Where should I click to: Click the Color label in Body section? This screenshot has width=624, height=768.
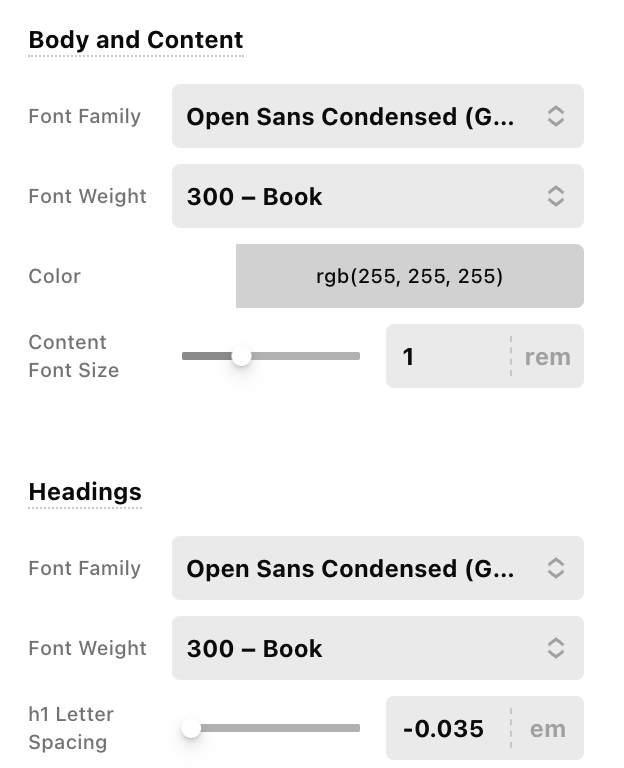click(55, 276)
